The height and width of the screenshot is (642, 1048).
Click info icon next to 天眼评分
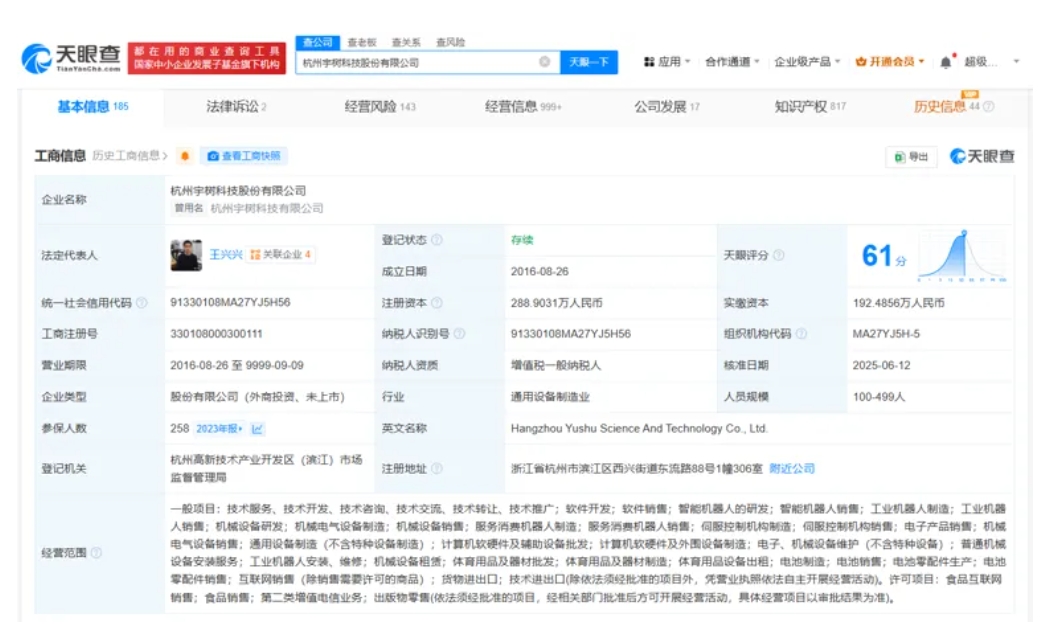(x=779, y=255)
